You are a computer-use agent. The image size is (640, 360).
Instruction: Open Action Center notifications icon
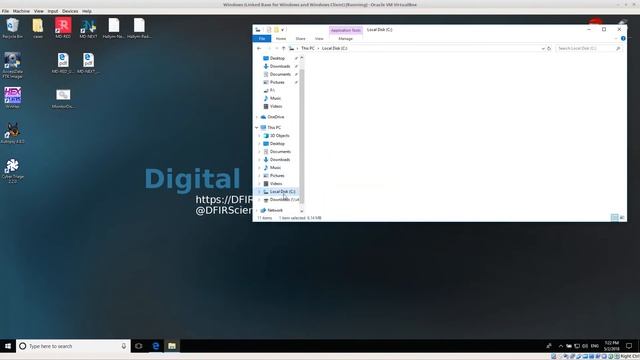(629, 346)
